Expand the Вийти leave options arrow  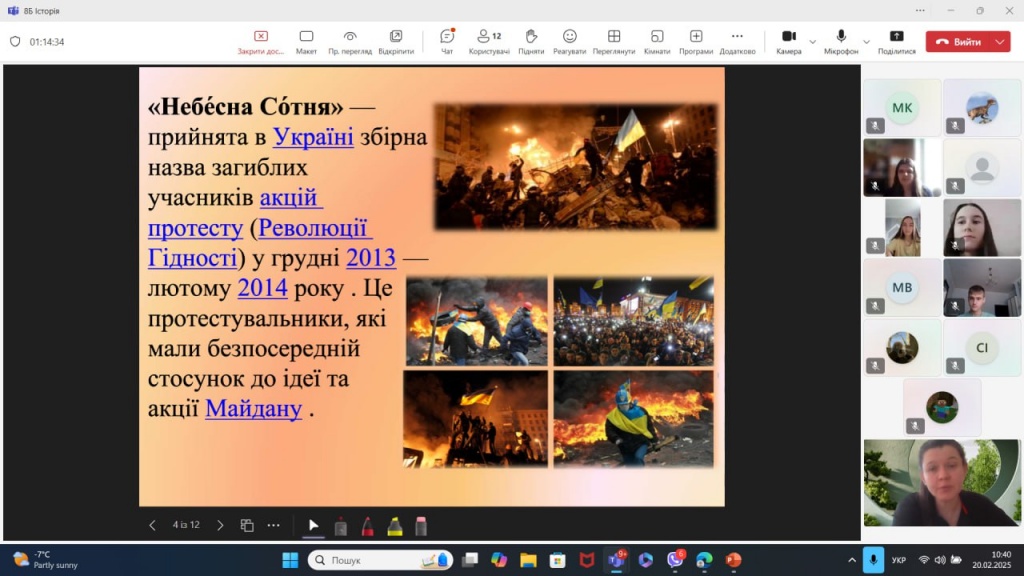pyautogui.click(x=999, y=42)
